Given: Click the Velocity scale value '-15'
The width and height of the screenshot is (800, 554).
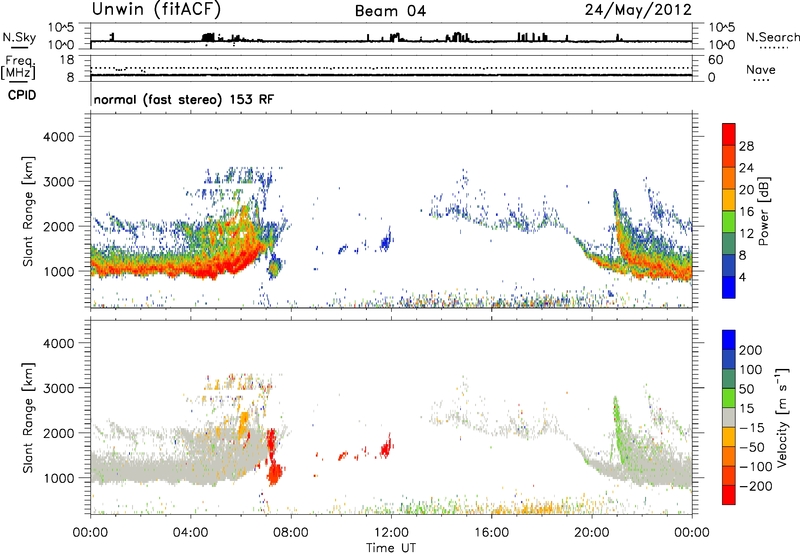Looking at the screenshot, I should (x=752, y=428).
